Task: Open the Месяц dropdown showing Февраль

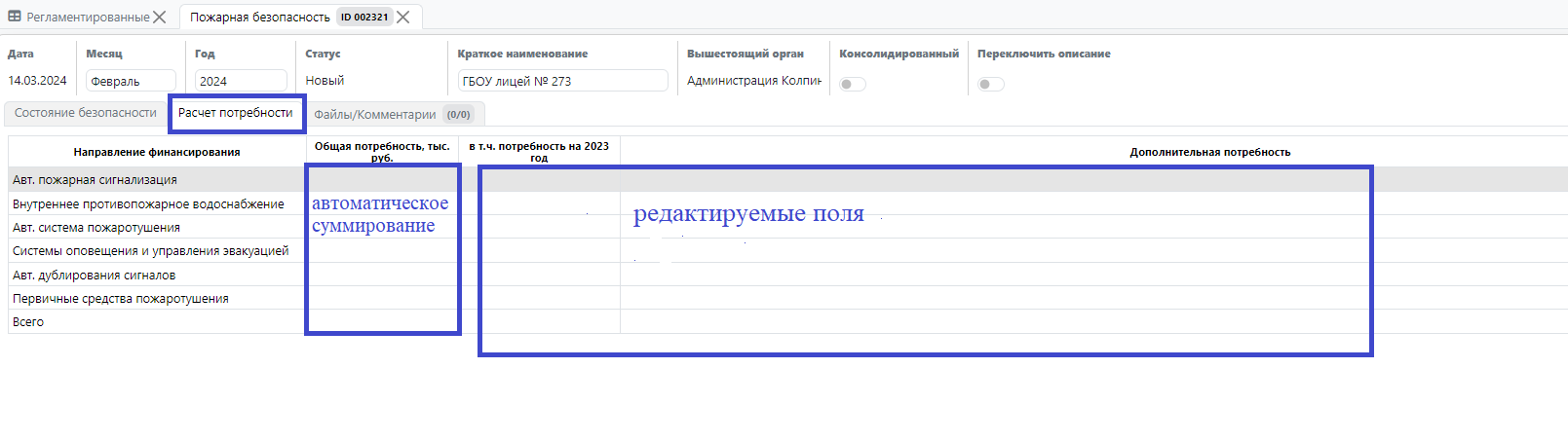Action: tap(131, 81)
